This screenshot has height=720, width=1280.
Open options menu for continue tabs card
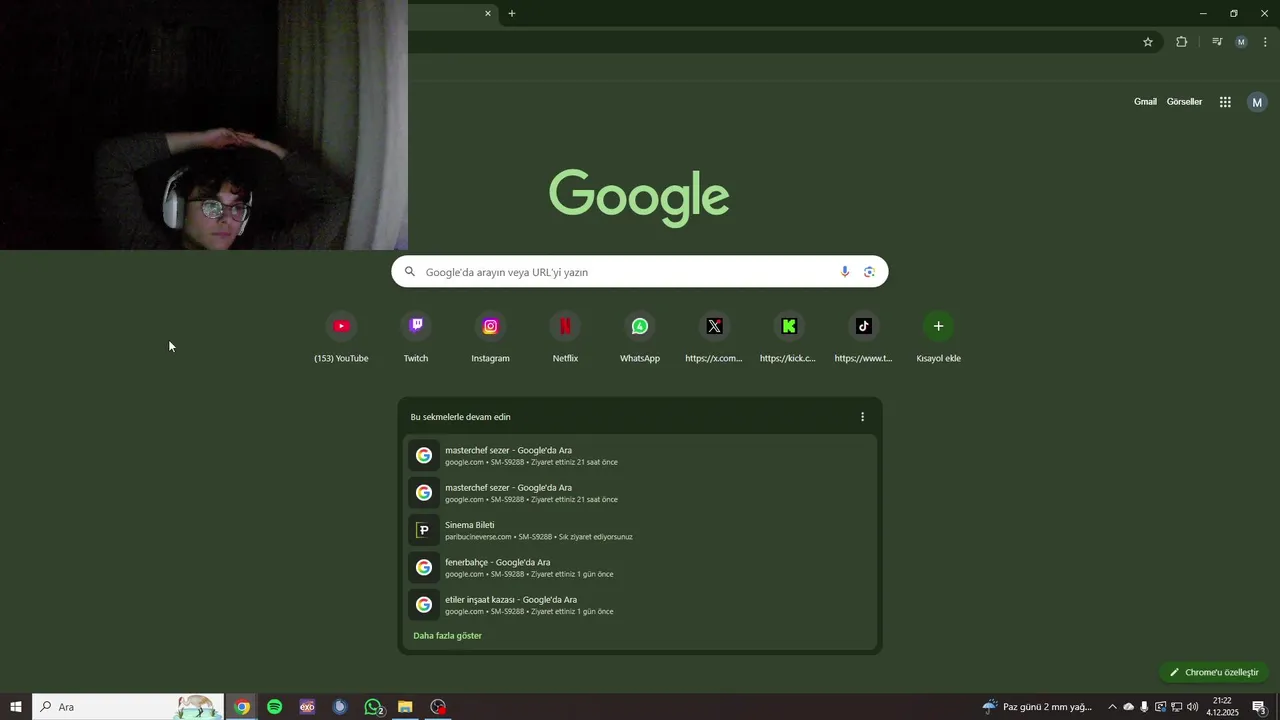click(862, 417)
